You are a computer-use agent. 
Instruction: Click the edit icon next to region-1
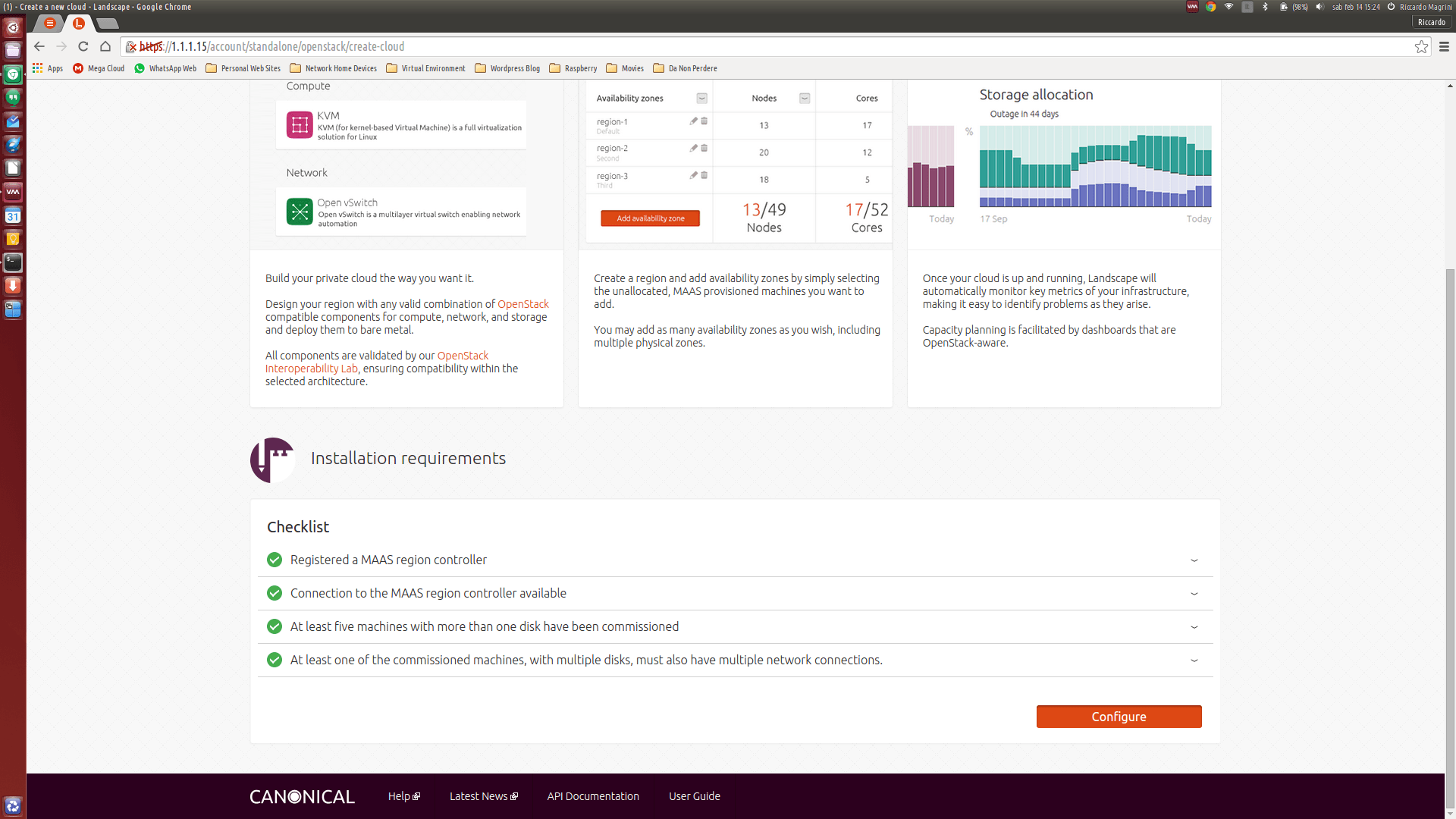693,121
